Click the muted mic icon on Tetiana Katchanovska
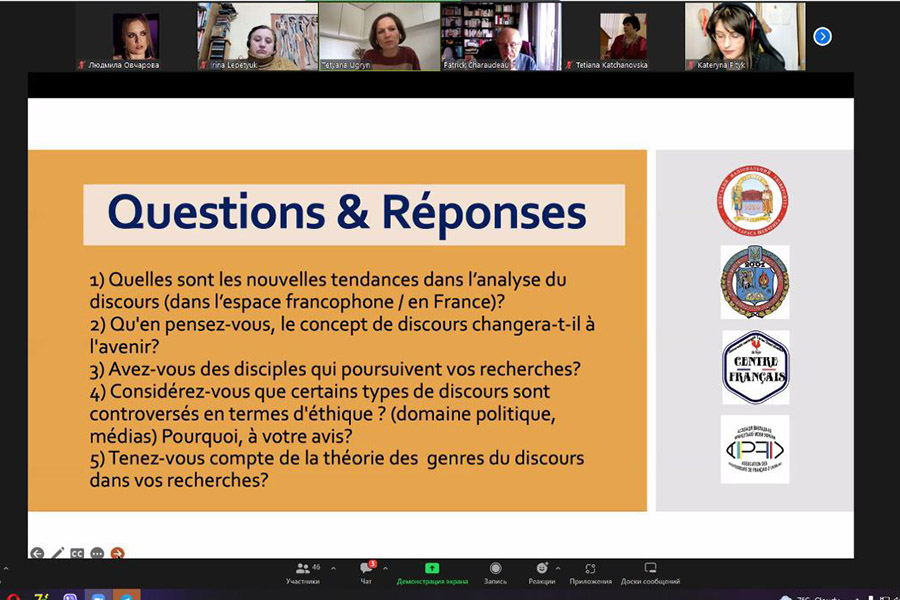 point(569,65)
